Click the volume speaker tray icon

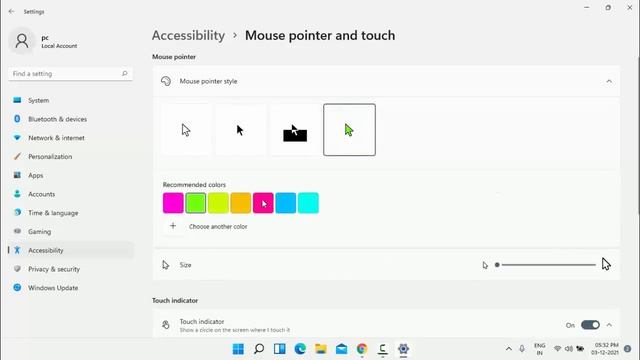[569, 349]
